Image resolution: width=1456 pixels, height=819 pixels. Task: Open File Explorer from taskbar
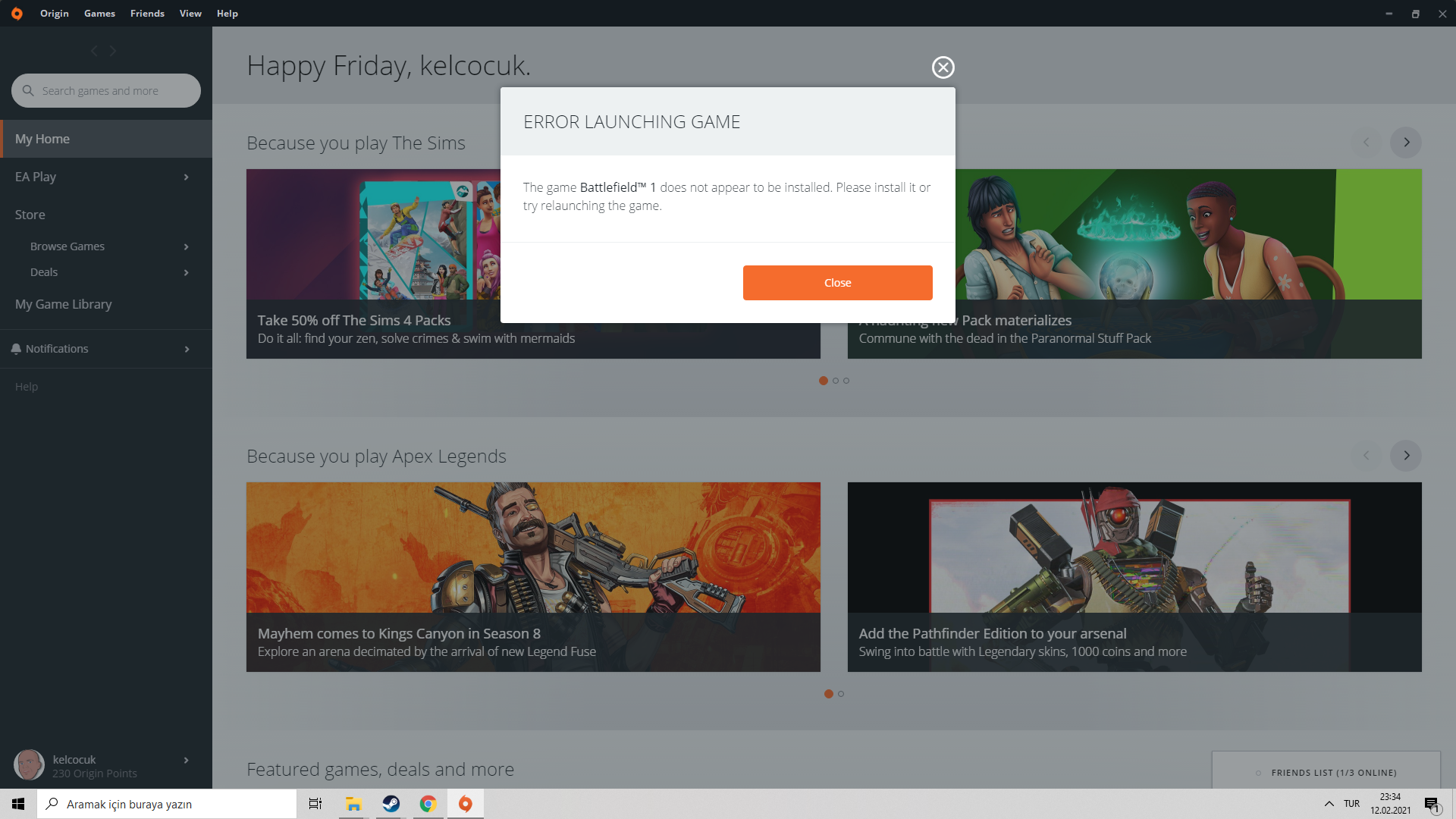[353, 804]
